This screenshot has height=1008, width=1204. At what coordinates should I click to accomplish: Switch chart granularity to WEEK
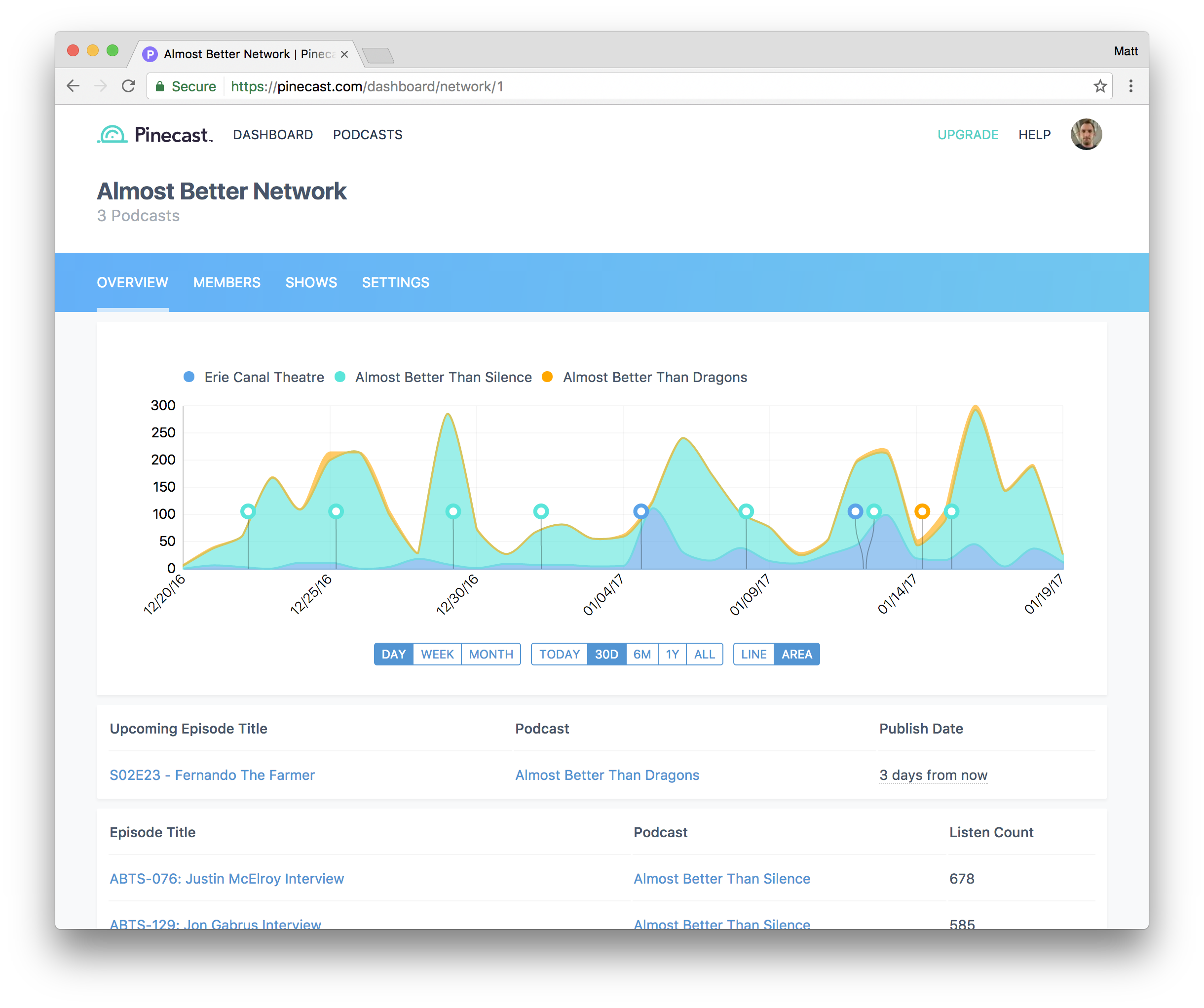coord(437,654)
